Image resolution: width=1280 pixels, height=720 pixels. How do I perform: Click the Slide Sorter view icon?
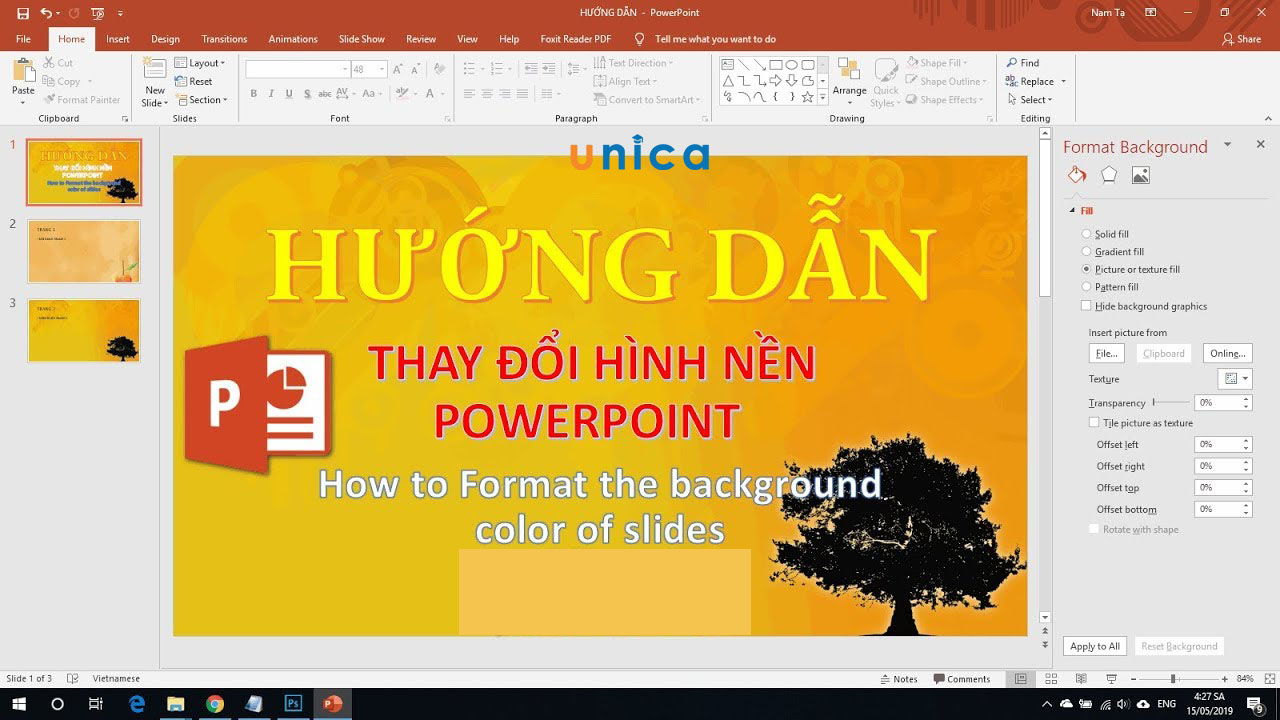(1050, 679)
